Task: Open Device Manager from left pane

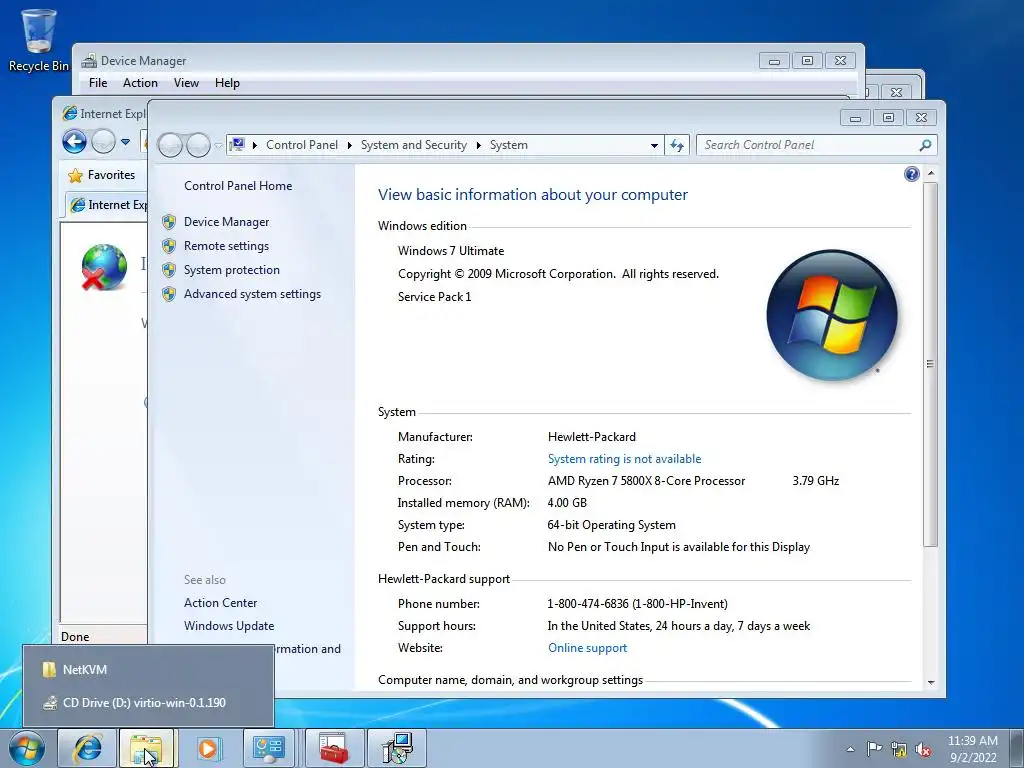Action: click(226, 222)
